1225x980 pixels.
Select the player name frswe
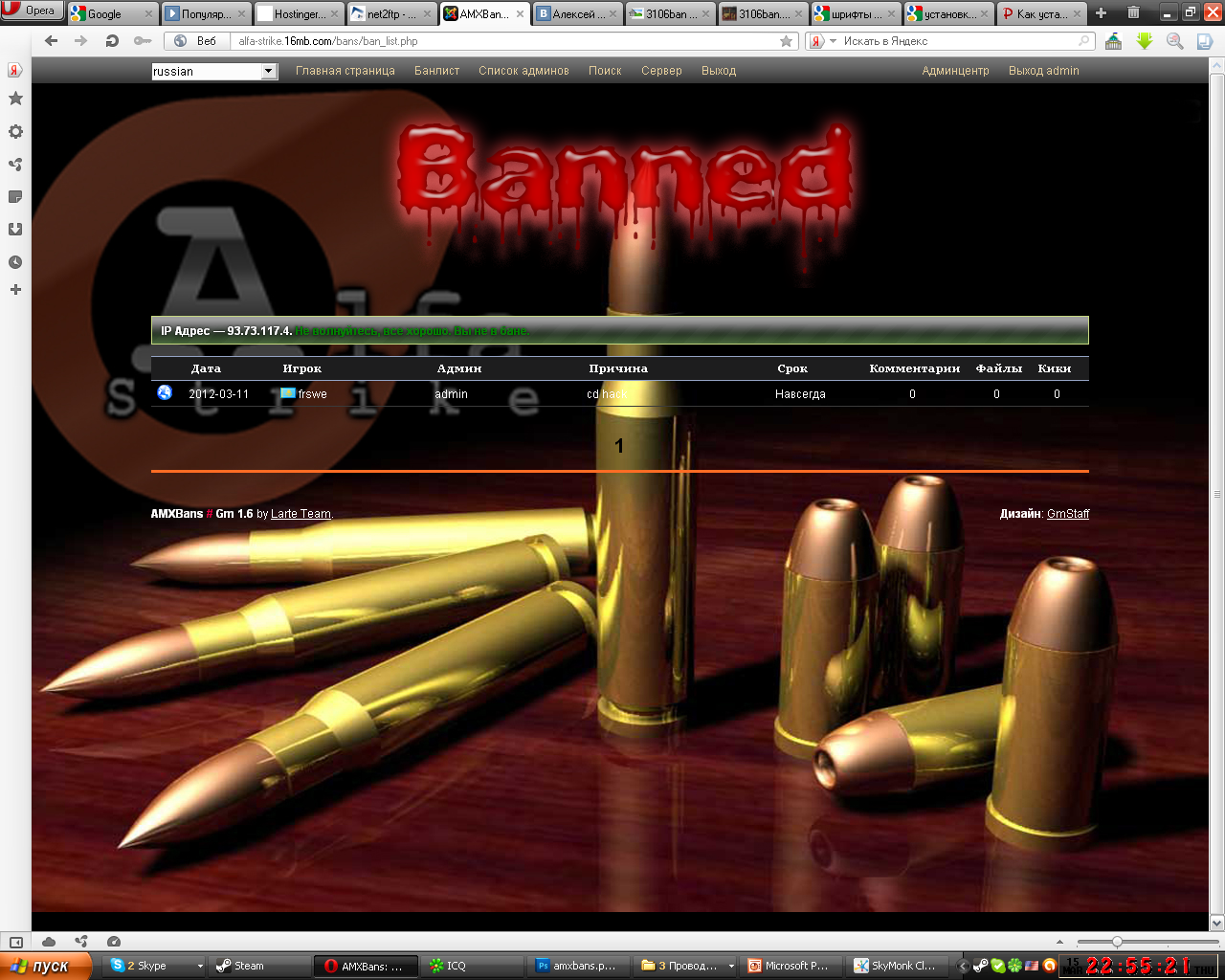point(312,394)
